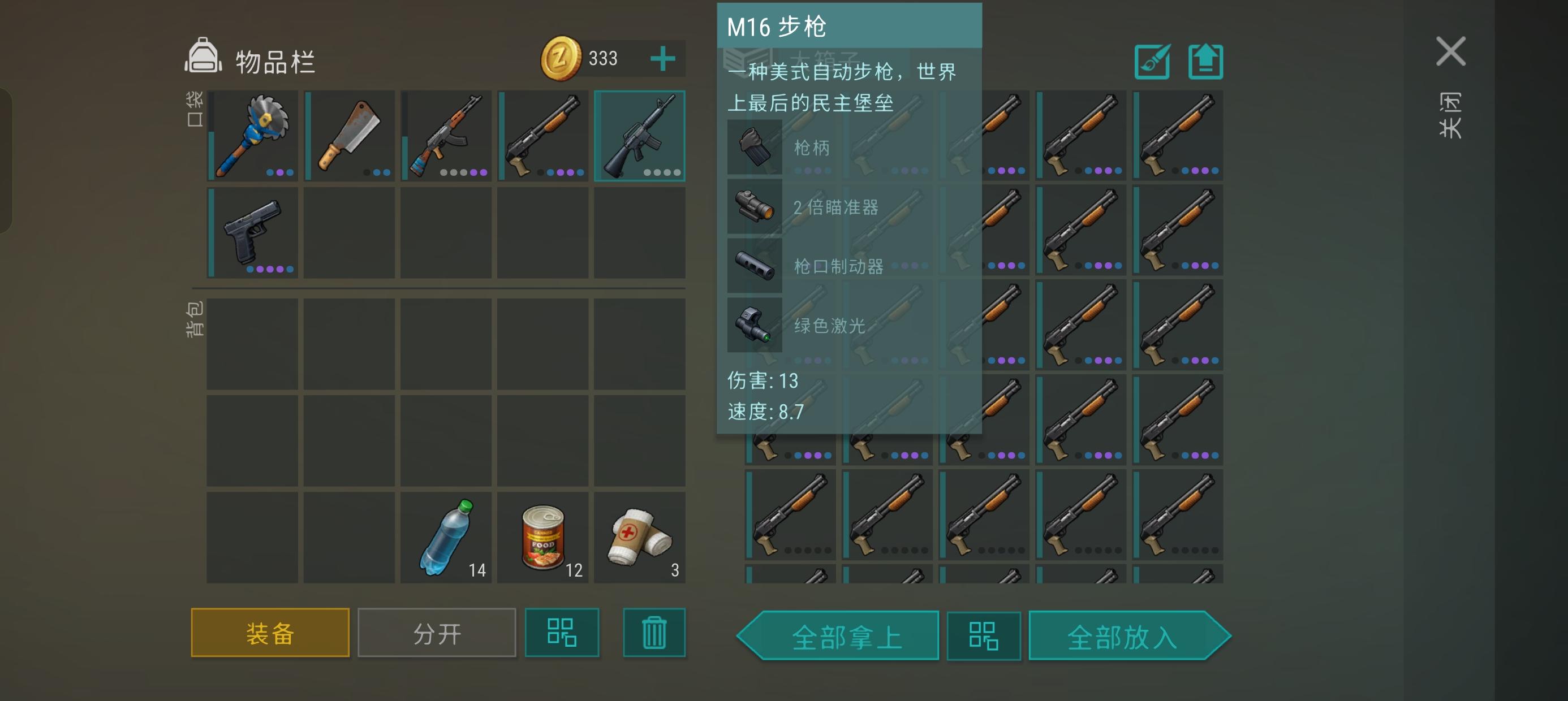The image size is (1568, 701).
Task: Select the AK-47 rifle item
Action: click(446, 135)
